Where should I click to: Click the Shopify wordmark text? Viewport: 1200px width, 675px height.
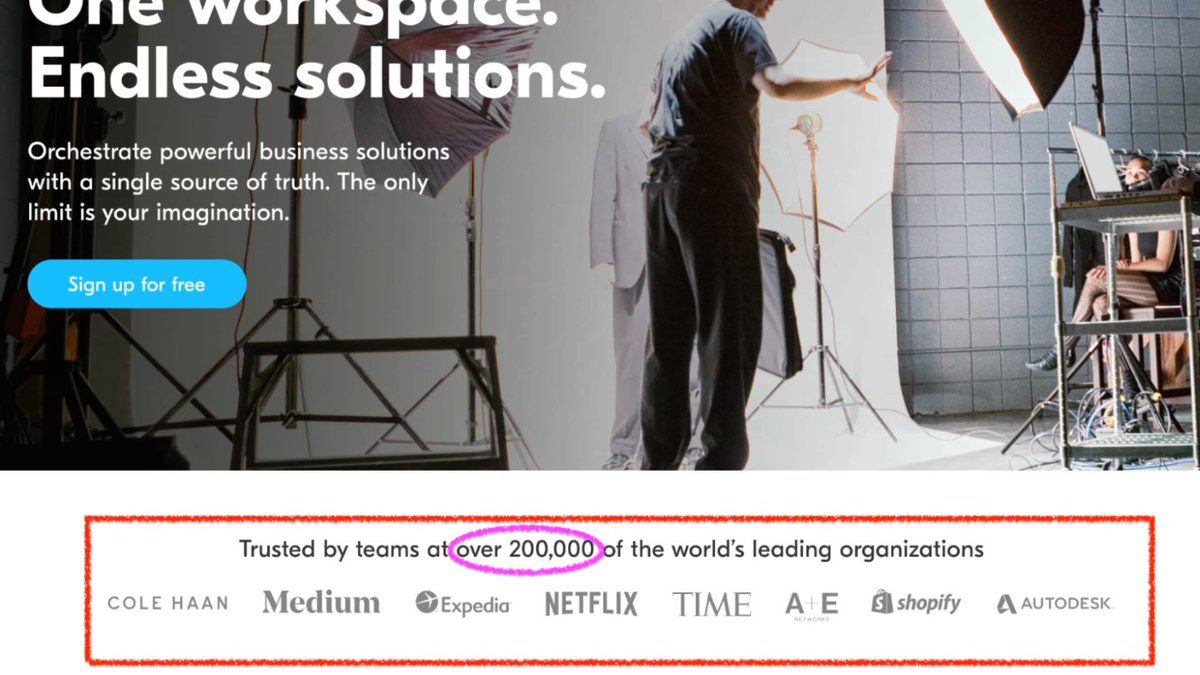[928, 603]
